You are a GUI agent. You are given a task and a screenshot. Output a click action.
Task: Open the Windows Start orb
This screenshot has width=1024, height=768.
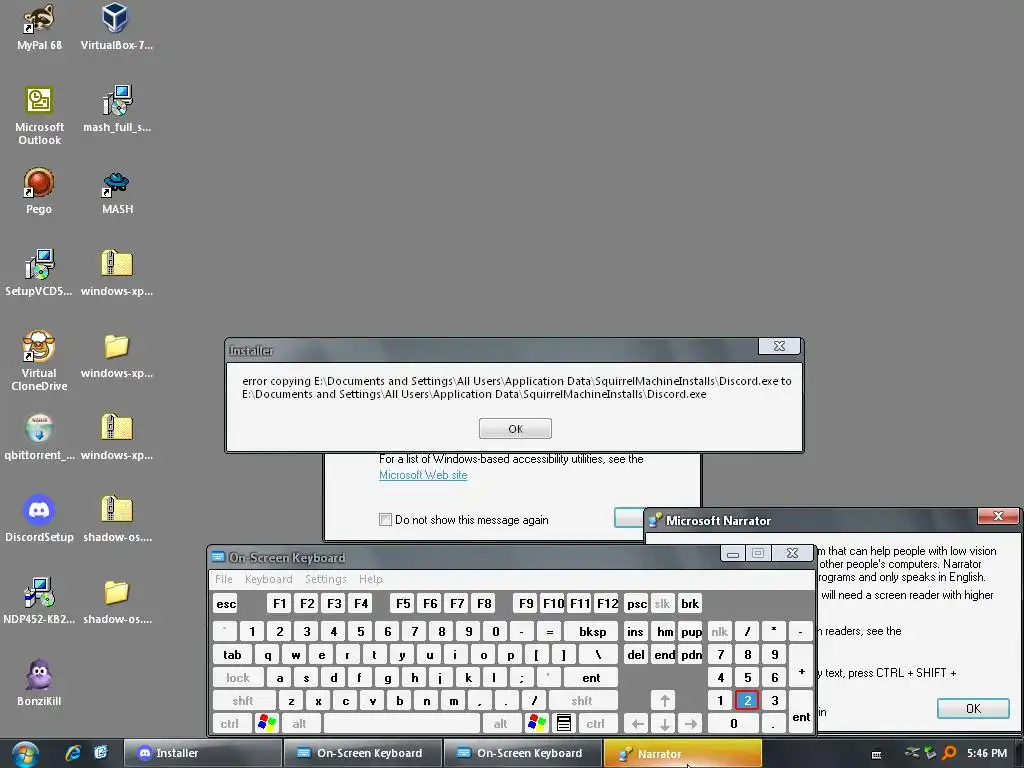[25, 754]
